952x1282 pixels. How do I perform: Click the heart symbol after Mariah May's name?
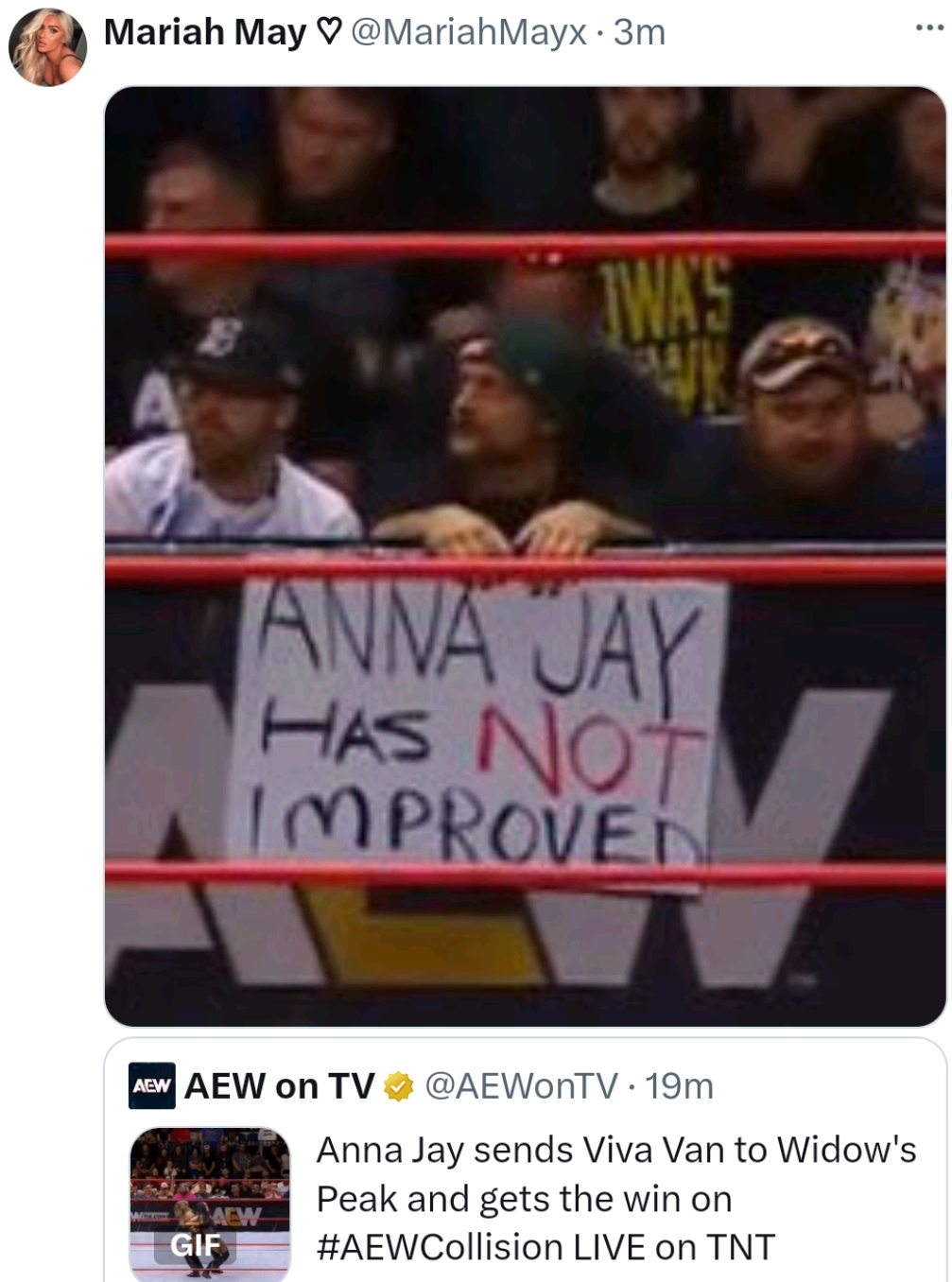click(x=327, y=32)
